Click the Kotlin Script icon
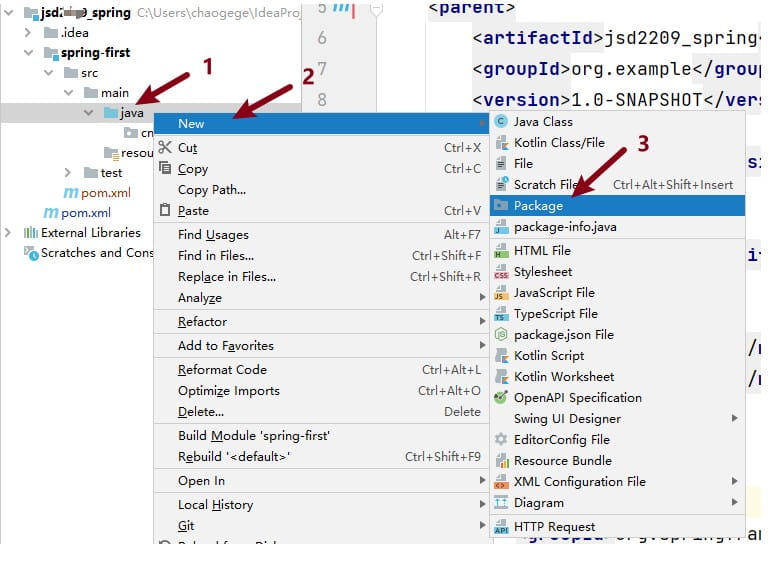Image resolution: width=771 pixels, height=562 pixels. click(x=501, y=355)
